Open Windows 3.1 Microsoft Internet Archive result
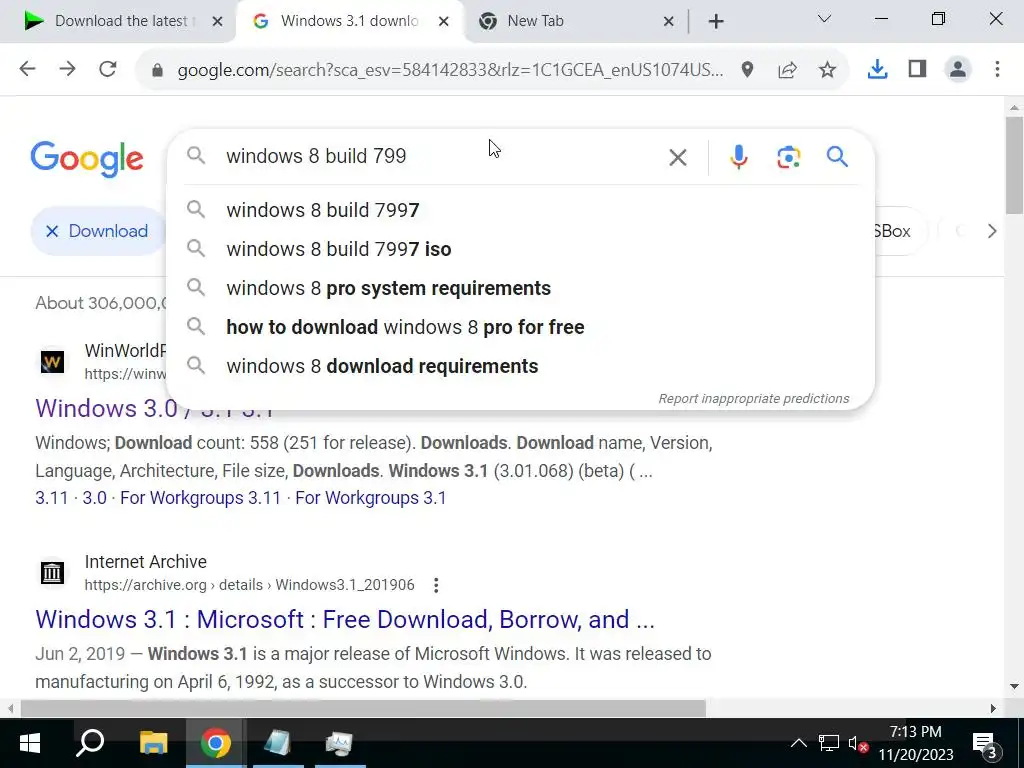Viewport: 1024px width, 768px height. click(x=345, y=619)
